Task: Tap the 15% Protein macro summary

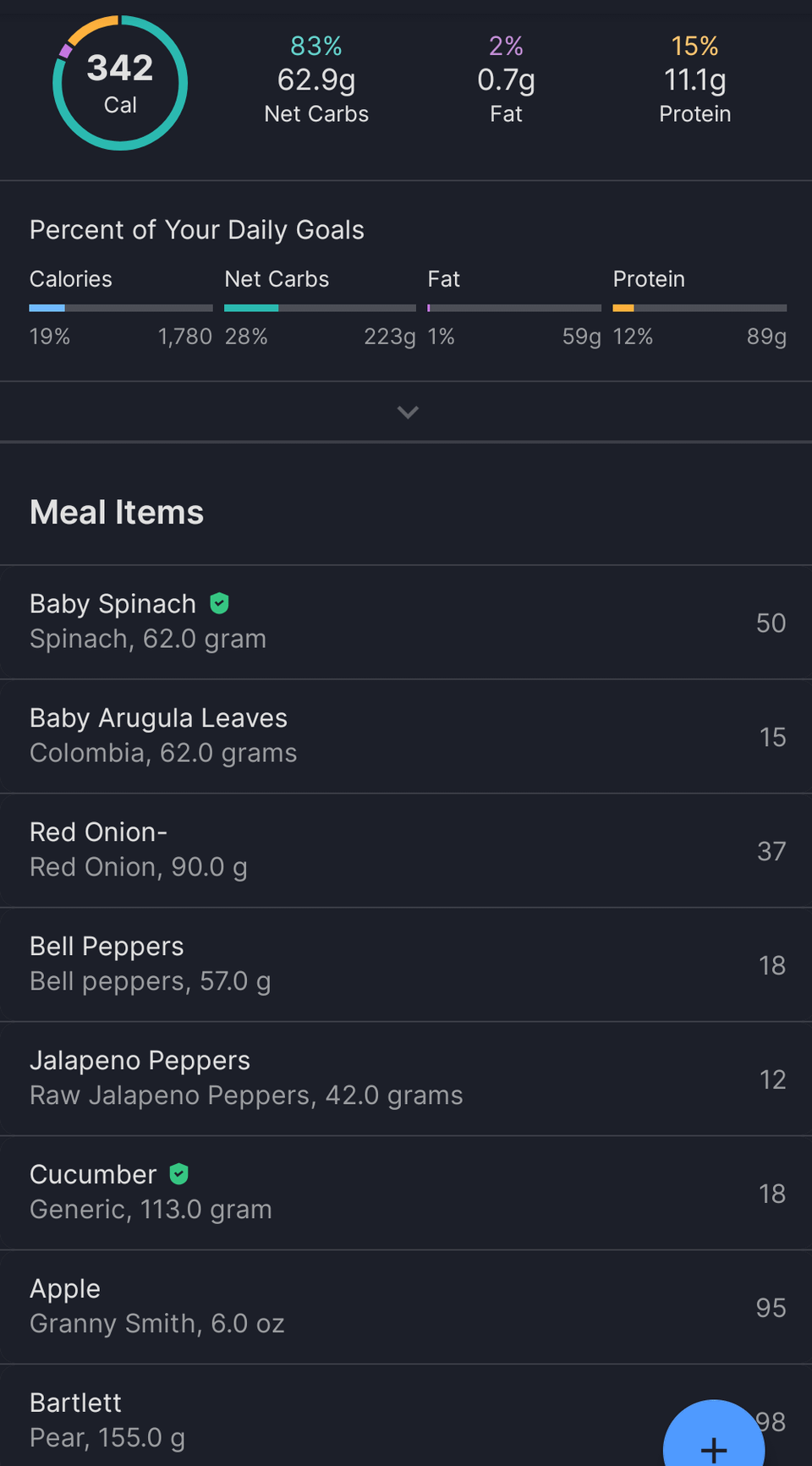Action: (x=694, y=80)
